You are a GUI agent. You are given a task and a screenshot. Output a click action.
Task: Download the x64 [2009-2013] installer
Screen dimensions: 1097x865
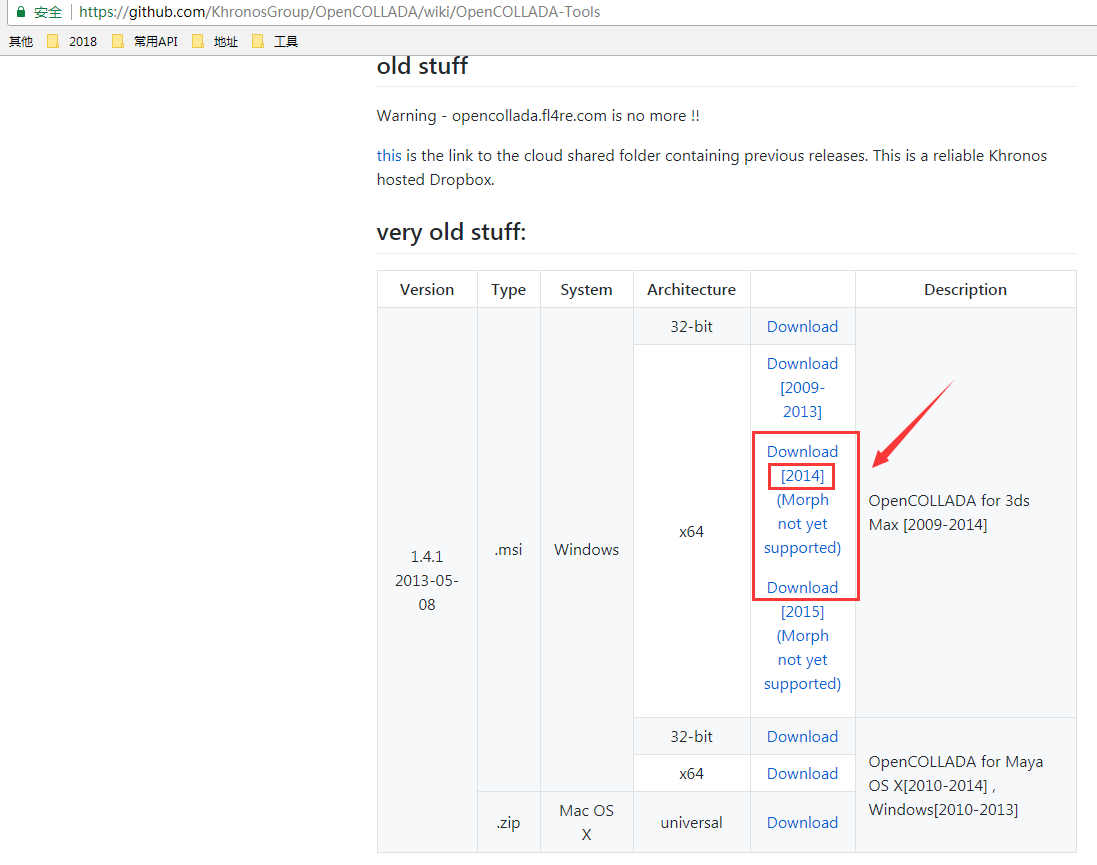click(802, 387)
